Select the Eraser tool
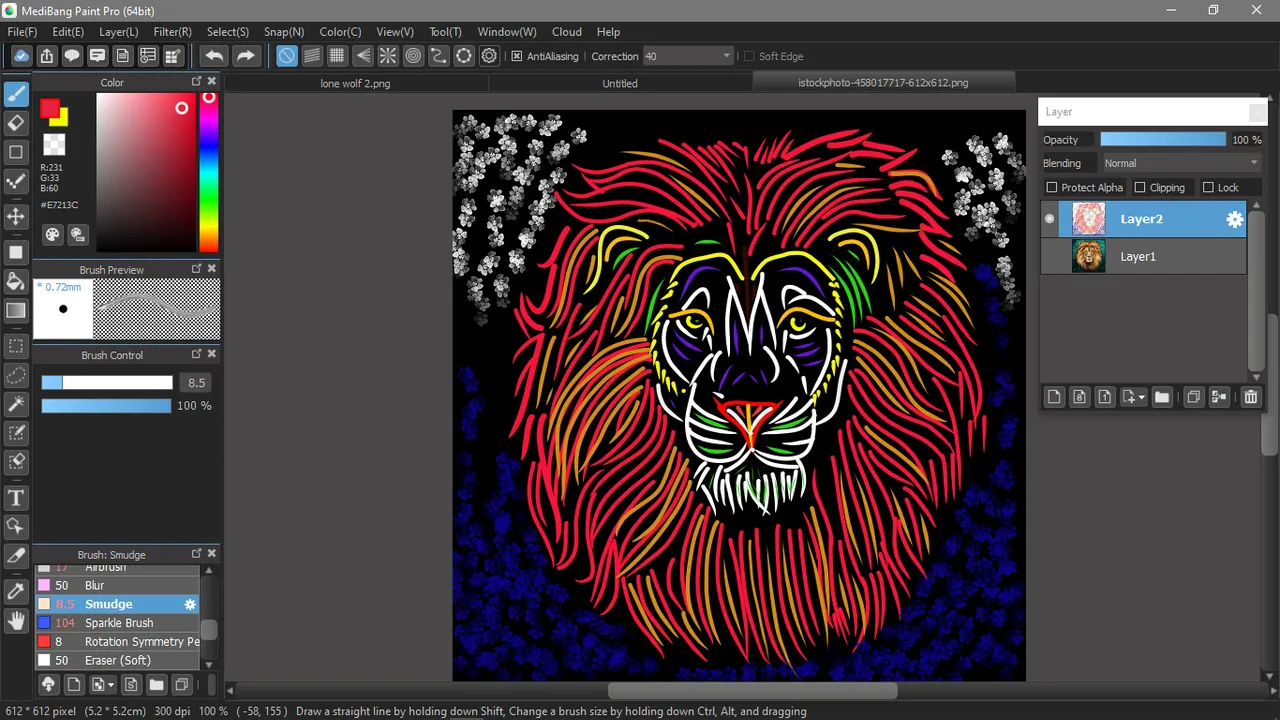Screen dimensions: 1280x720 16,123
